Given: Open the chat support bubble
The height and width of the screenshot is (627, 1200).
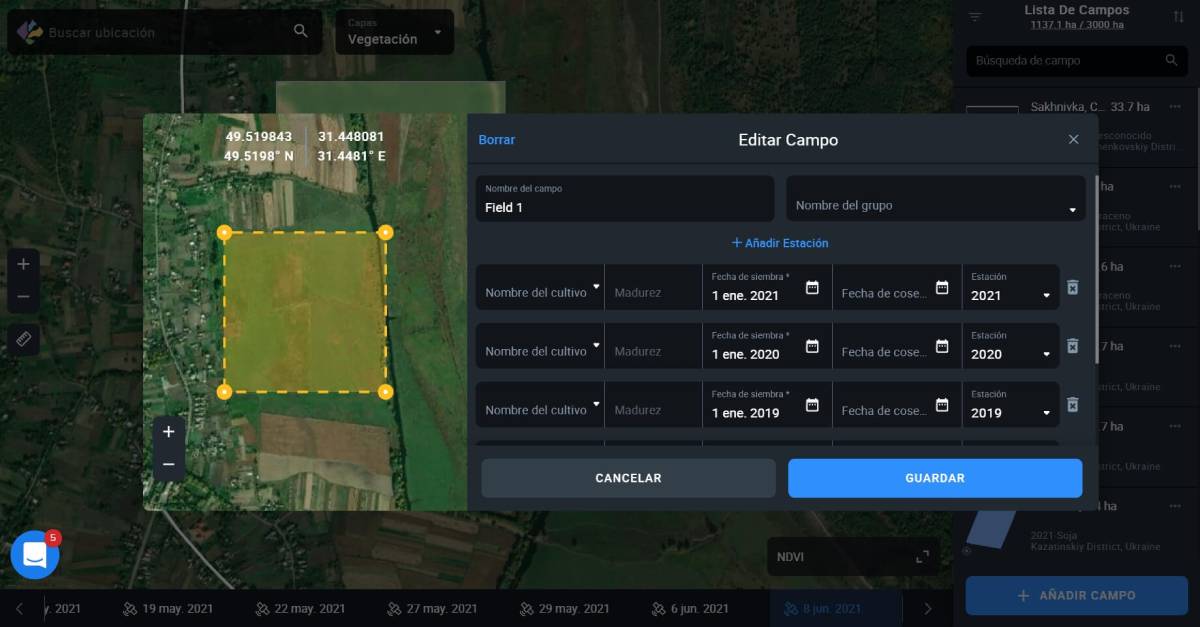Looking at the screenshot, I should click(34, 554).
